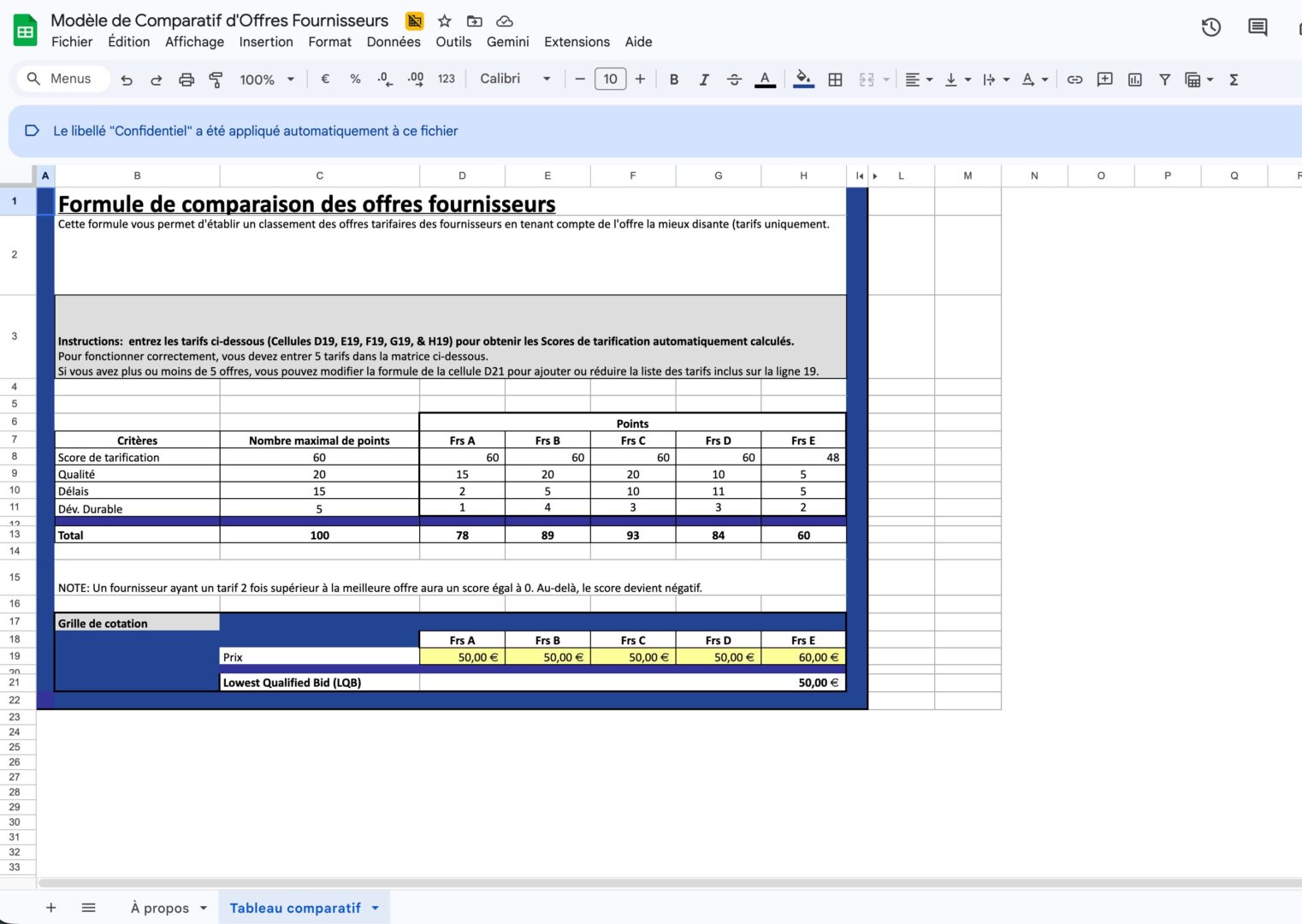
Task: Insert a comment from toolbar
Action: coord(1104,80)
